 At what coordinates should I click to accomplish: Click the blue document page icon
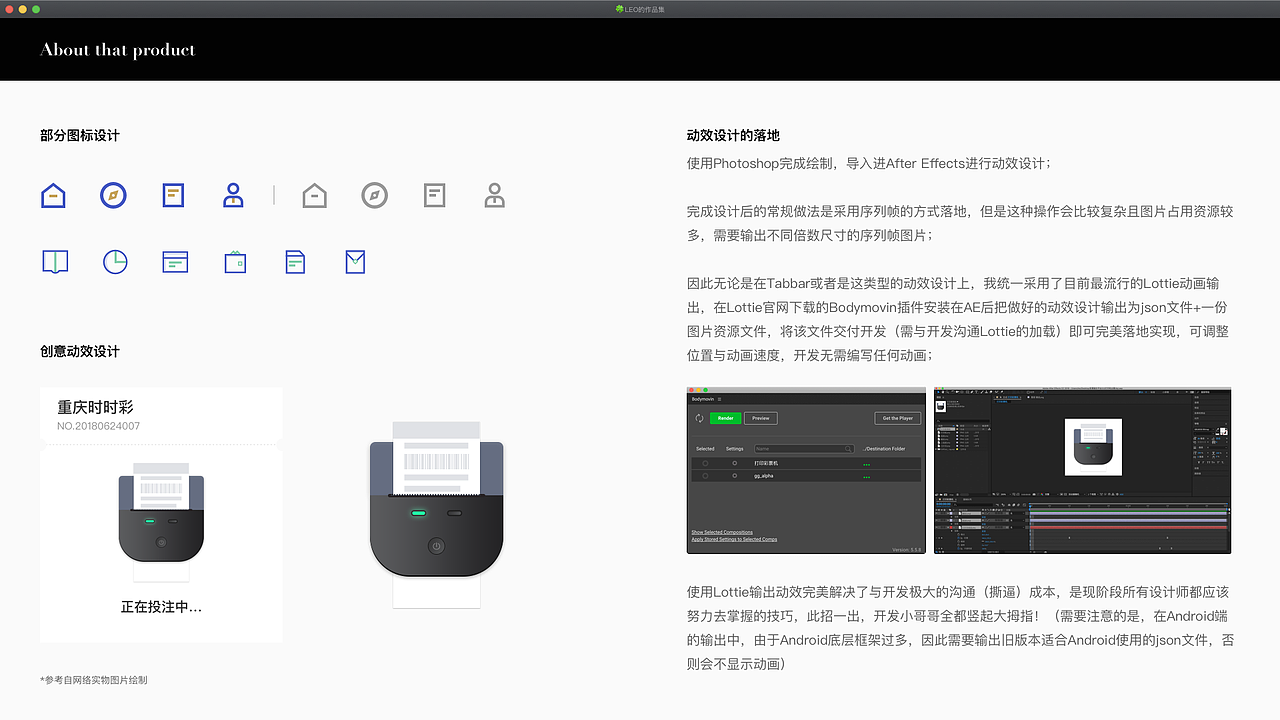coord(295,262)
